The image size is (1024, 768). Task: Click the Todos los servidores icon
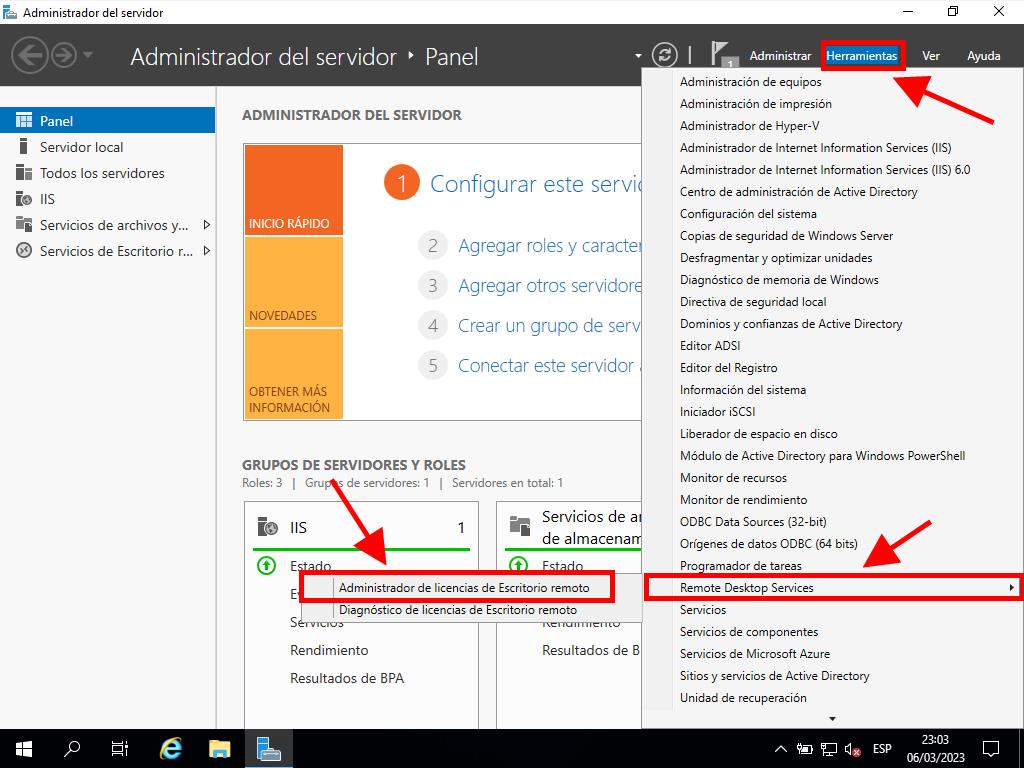[24, 172]
